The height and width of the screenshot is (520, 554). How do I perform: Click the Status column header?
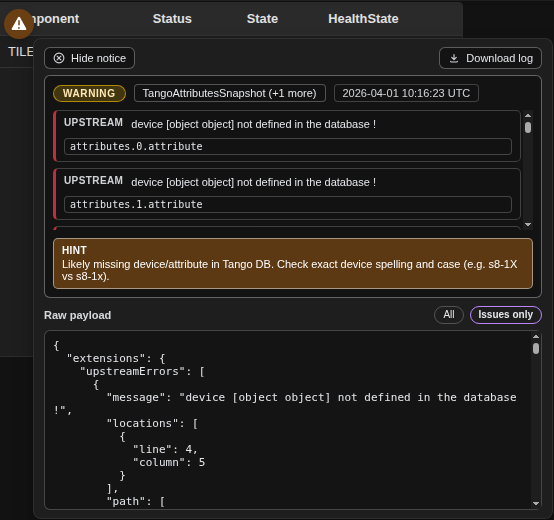pyautogui.click(x=172, y=19)
